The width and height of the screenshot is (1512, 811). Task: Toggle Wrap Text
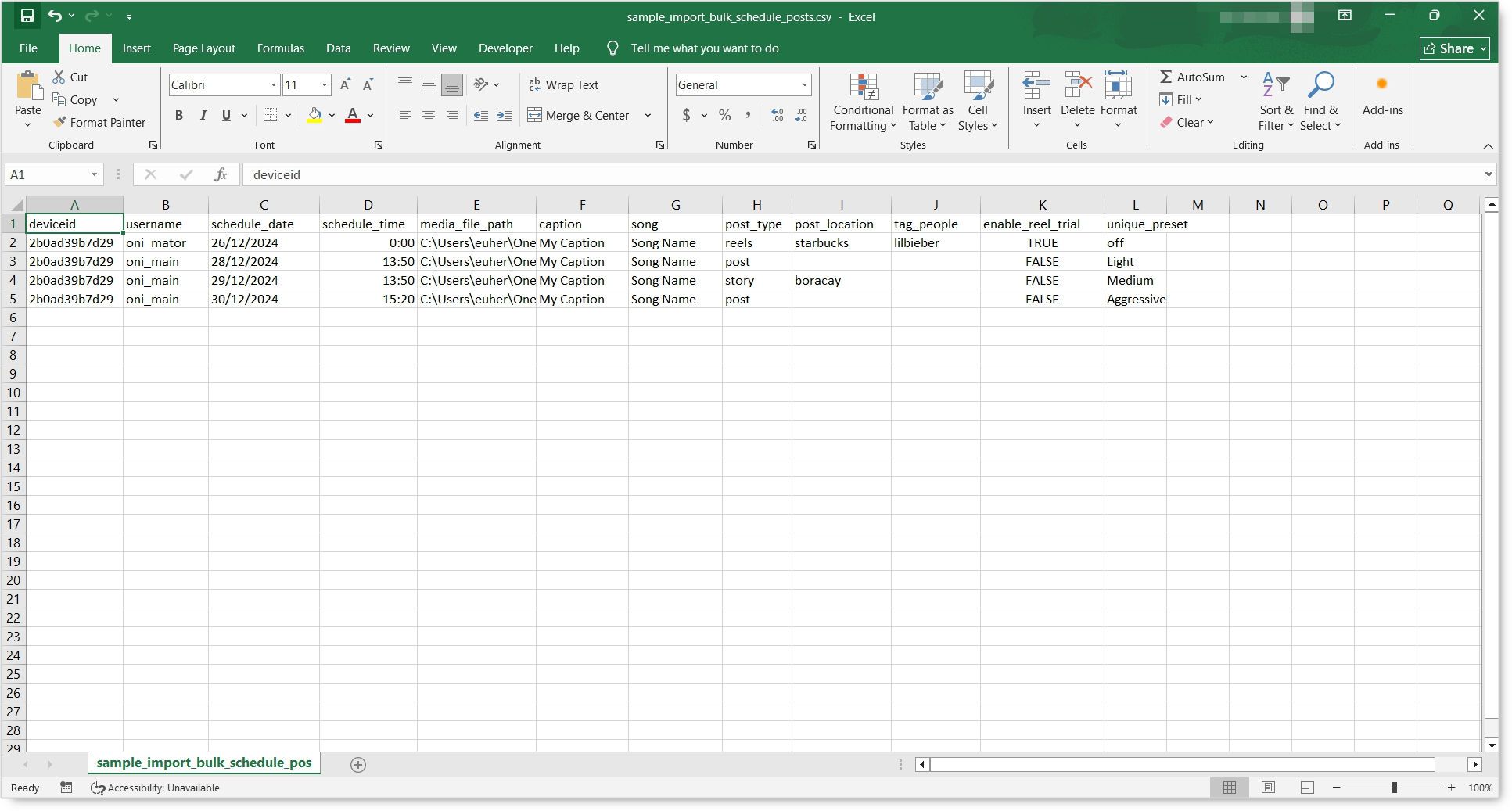563,84
